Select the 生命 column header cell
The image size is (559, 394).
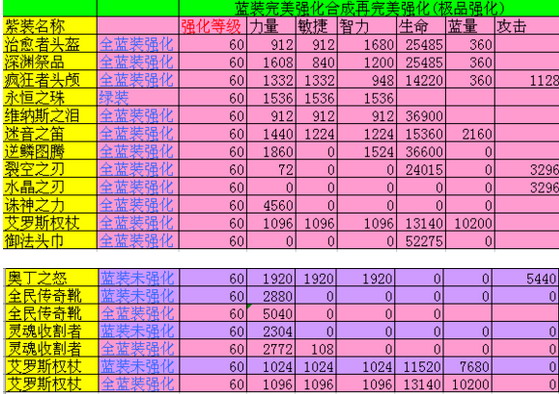point(421,26)
